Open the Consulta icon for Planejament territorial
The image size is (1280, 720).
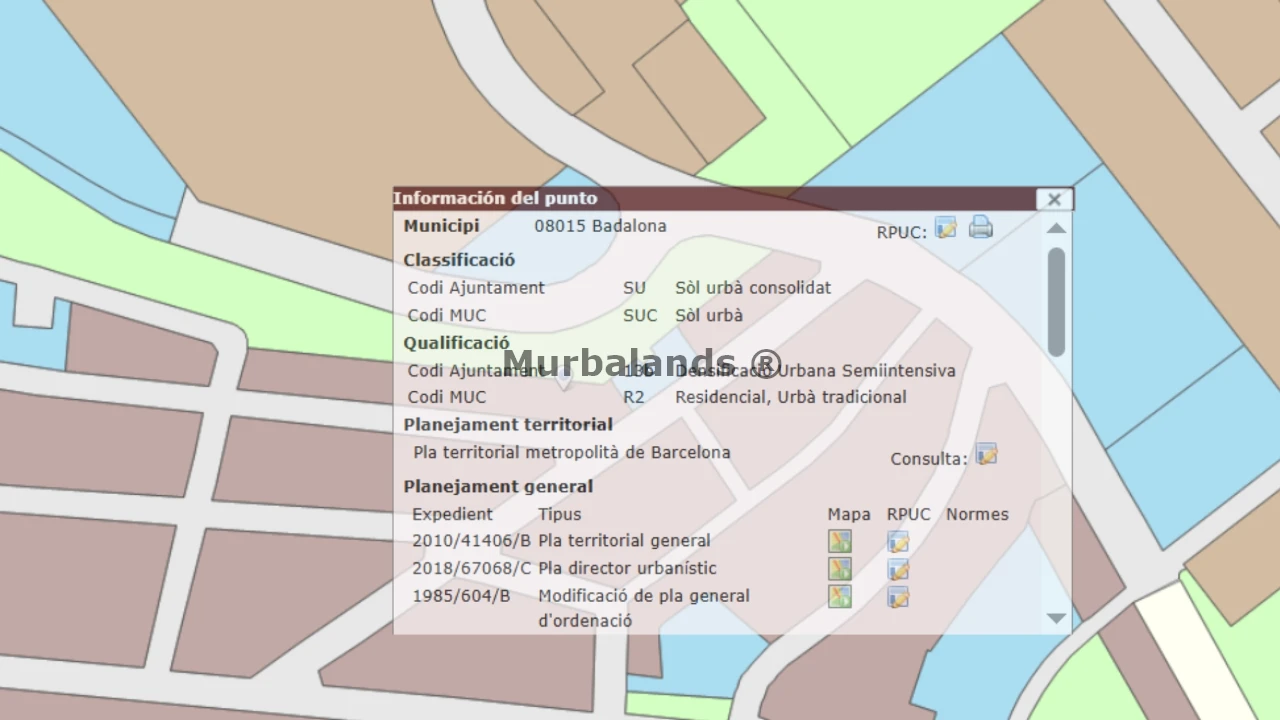[x=986, y=455]
